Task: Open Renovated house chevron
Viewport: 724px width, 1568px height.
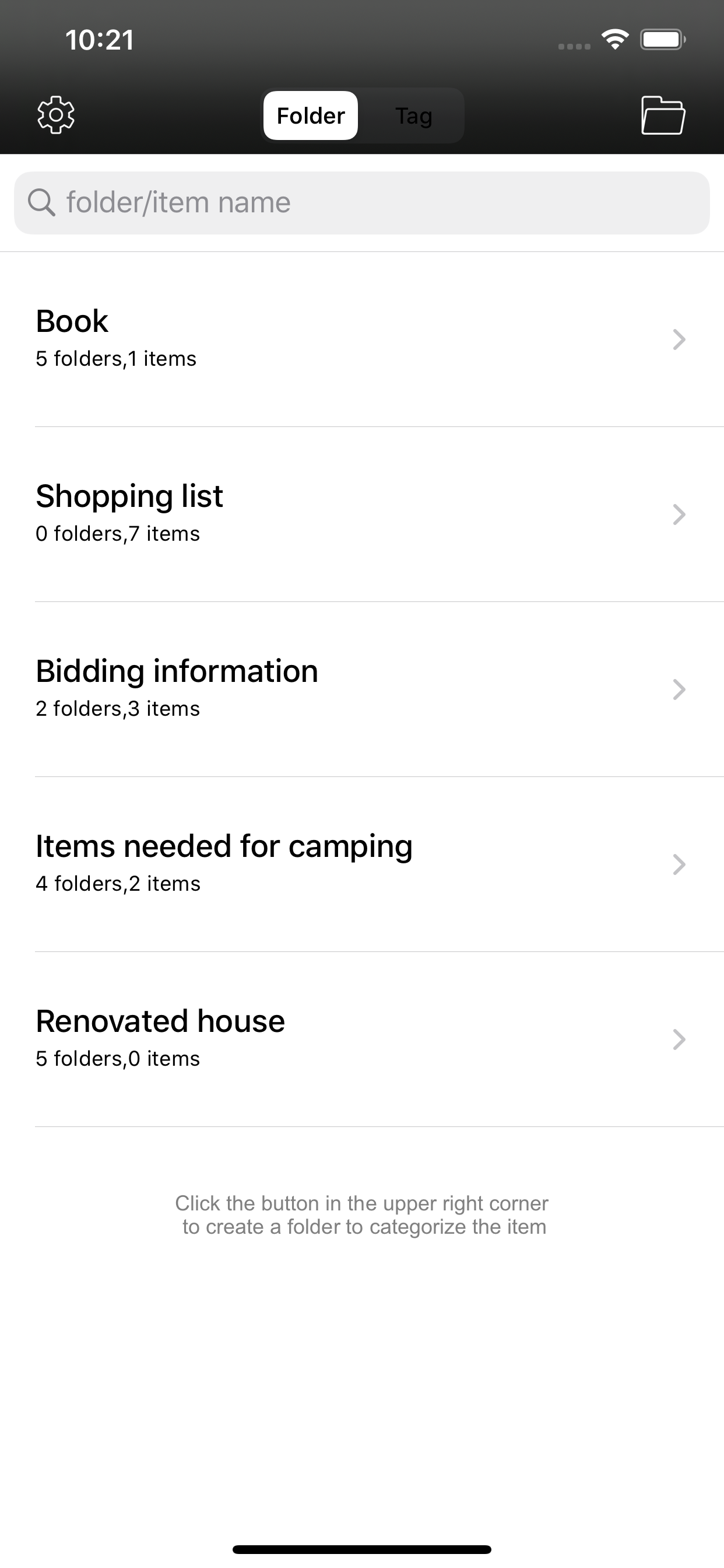Action: (679, 1039)
